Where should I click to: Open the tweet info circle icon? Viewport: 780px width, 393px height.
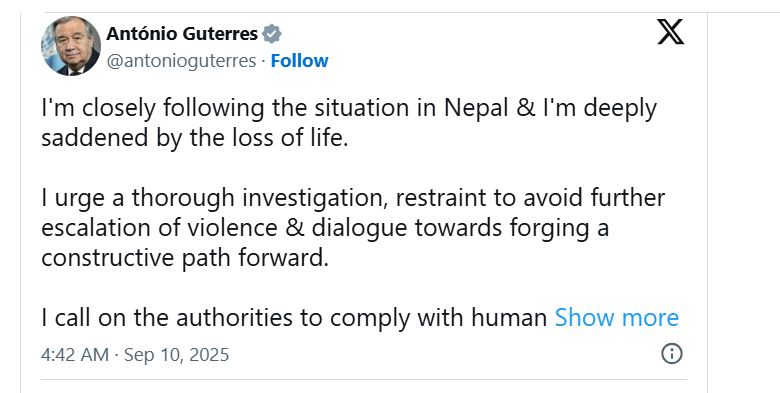[672, 354]
